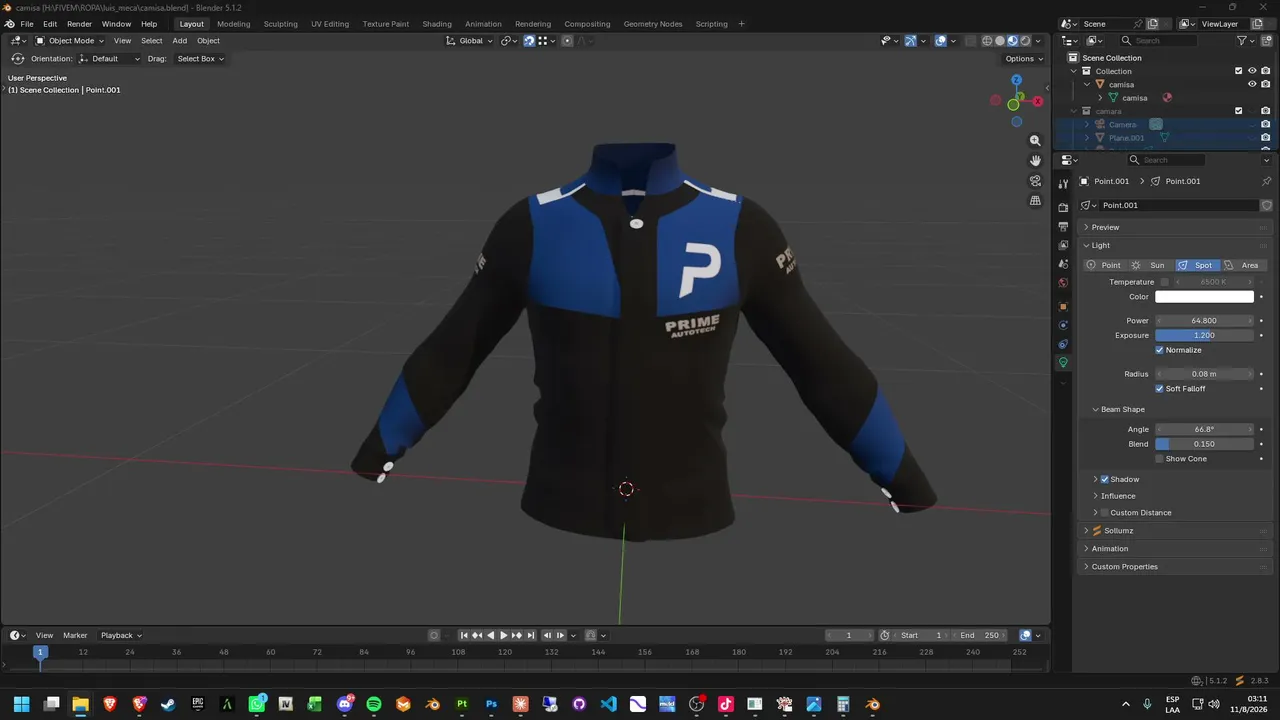Click the Z axis on navigation gizmo

1016,79
